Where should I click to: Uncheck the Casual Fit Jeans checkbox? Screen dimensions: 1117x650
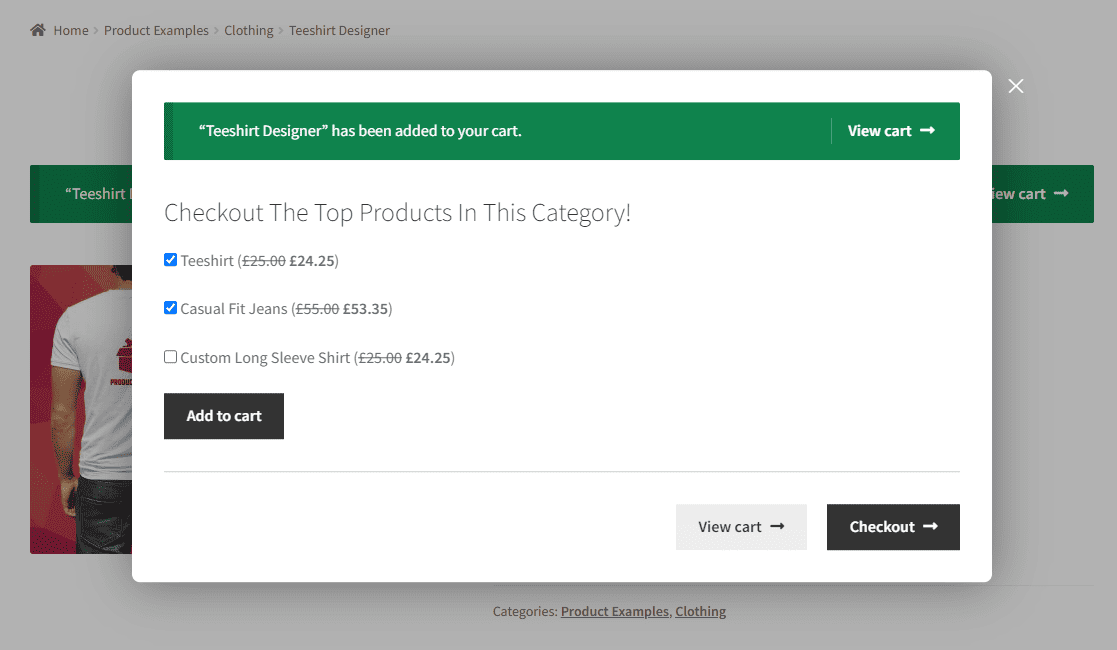click(x=170, y=308)
